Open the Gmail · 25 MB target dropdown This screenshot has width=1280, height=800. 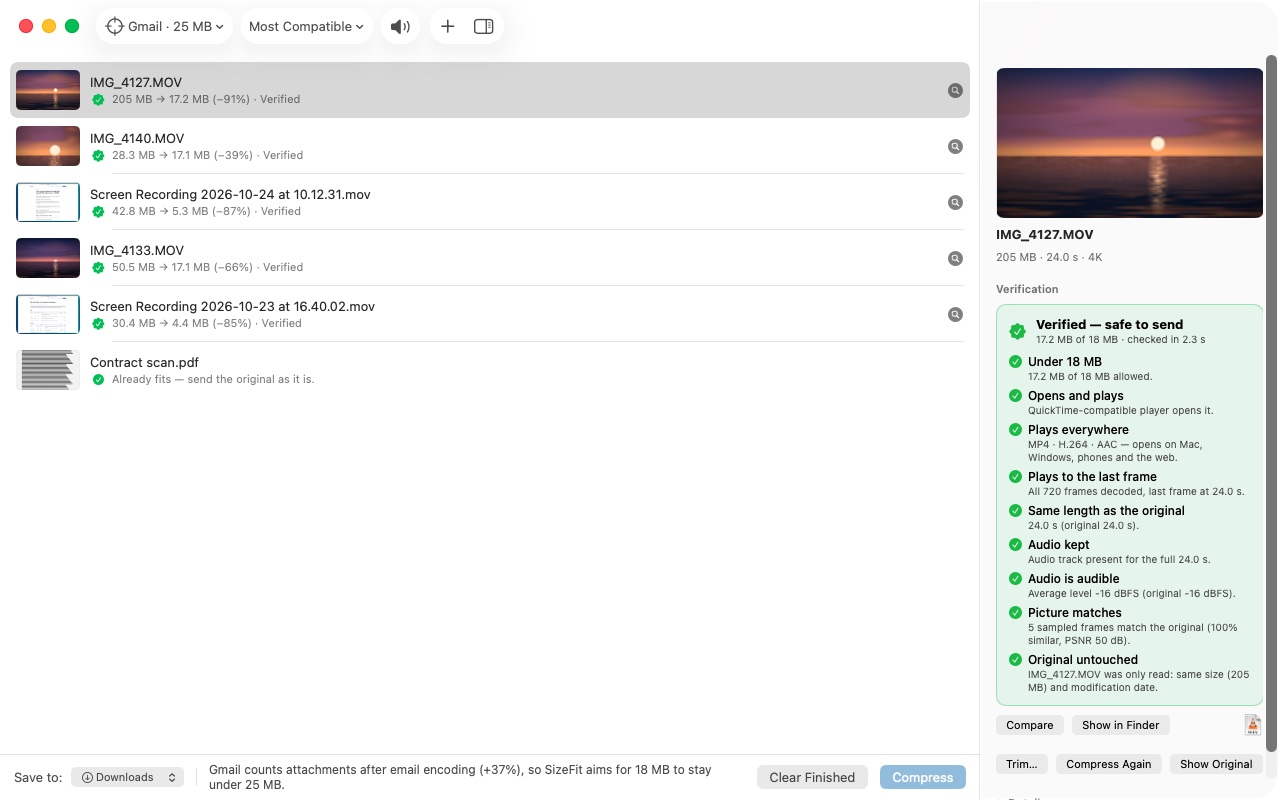[x=165, y=27]
